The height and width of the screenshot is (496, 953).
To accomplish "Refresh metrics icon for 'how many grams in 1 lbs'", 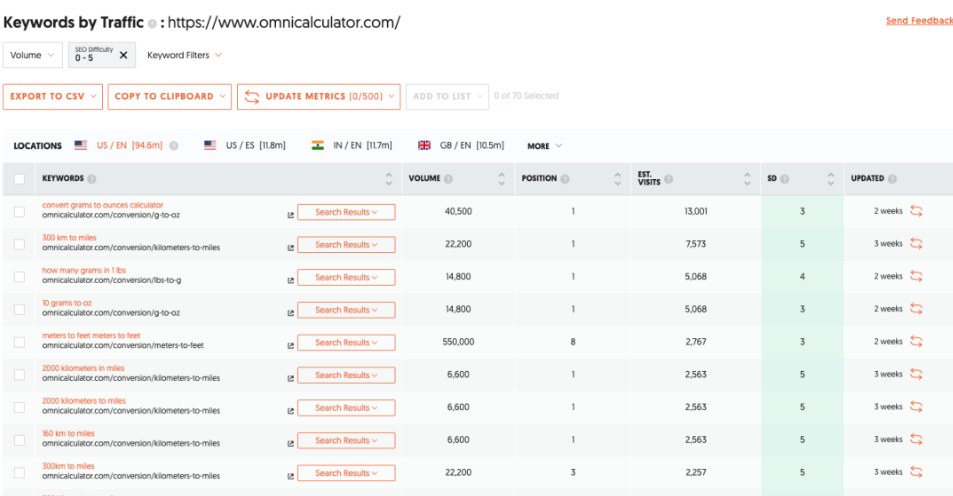I will coord(916,277).
